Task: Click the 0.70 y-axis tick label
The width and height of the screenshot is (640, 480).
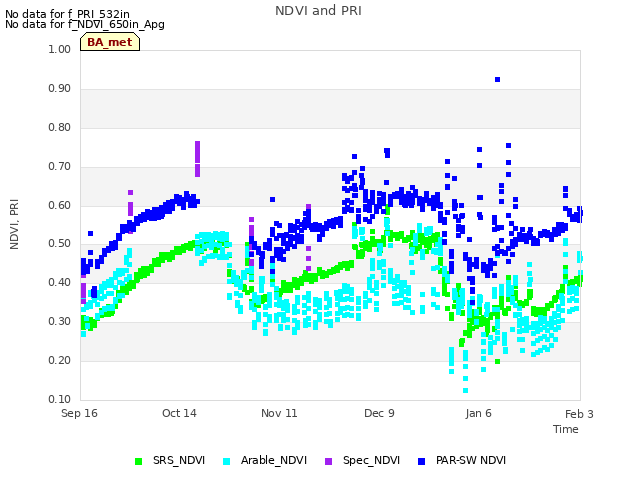Action: click(x=60, y=167)
